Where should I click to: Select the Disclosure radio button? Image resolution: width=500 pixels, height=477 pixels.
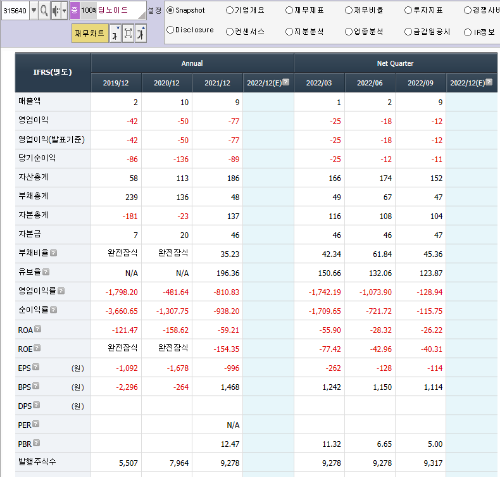(x=170, y=30)
